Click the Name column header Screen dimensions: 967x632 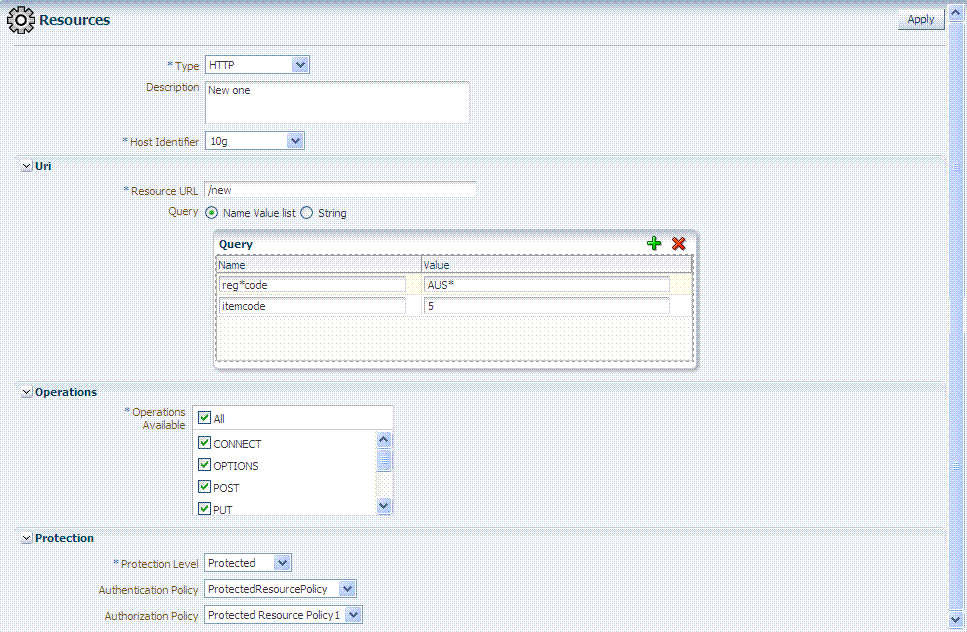319,265
